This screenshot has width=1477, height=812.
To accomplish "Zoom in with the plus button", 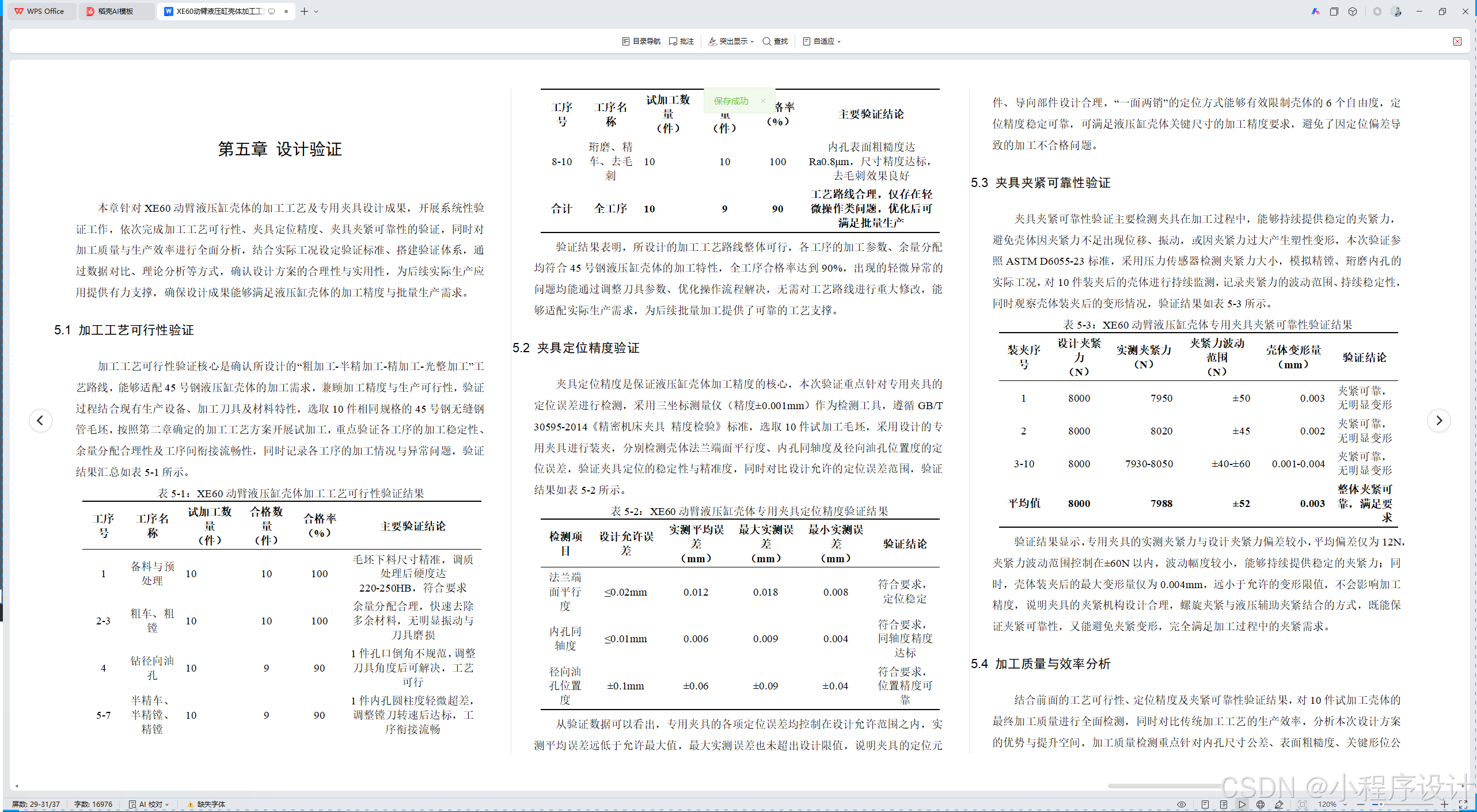I will pyautogui.click(x=1444, y=805).
